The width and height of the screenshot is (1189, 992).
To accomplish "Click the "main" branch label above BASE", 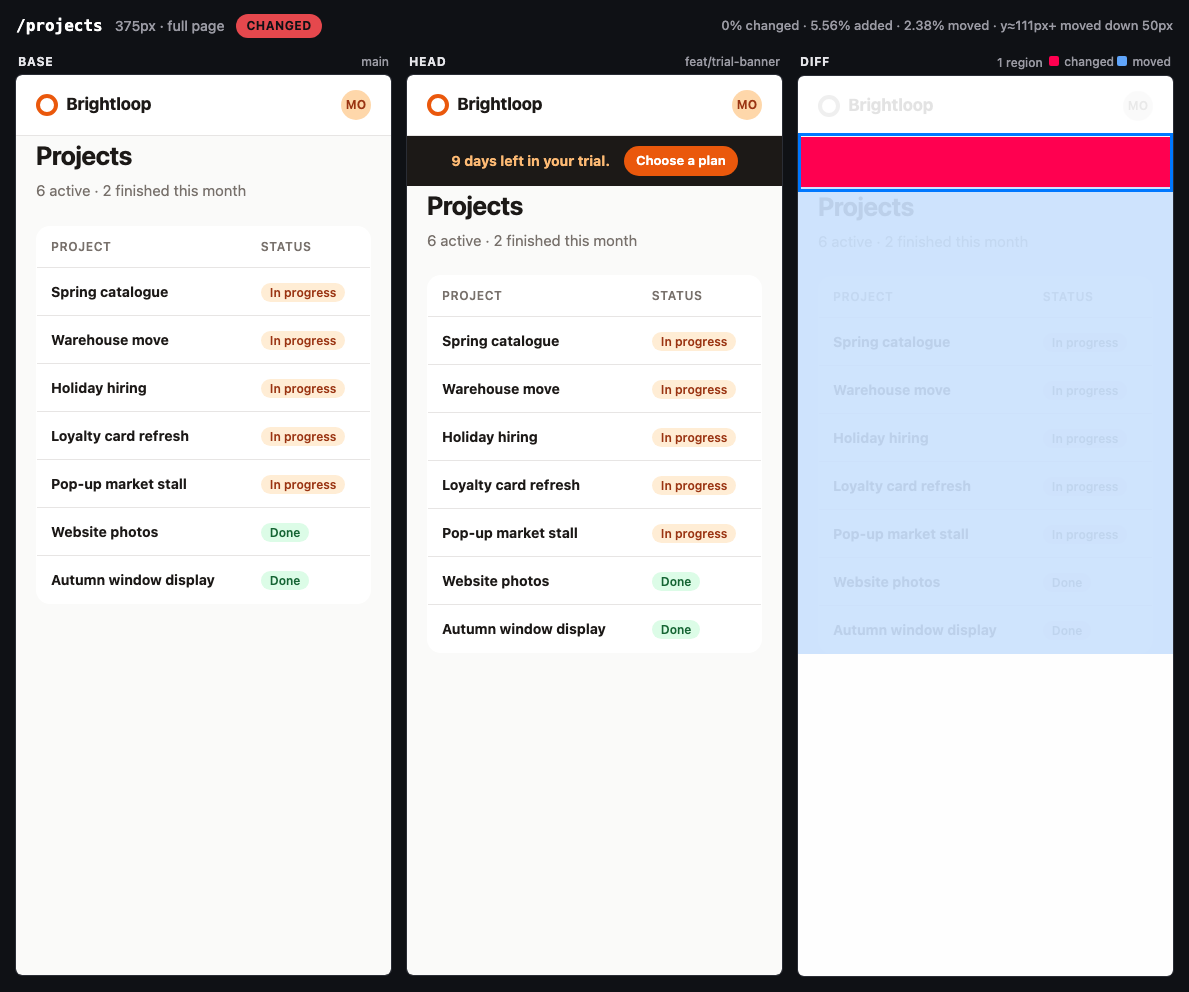I will [375, 61].
